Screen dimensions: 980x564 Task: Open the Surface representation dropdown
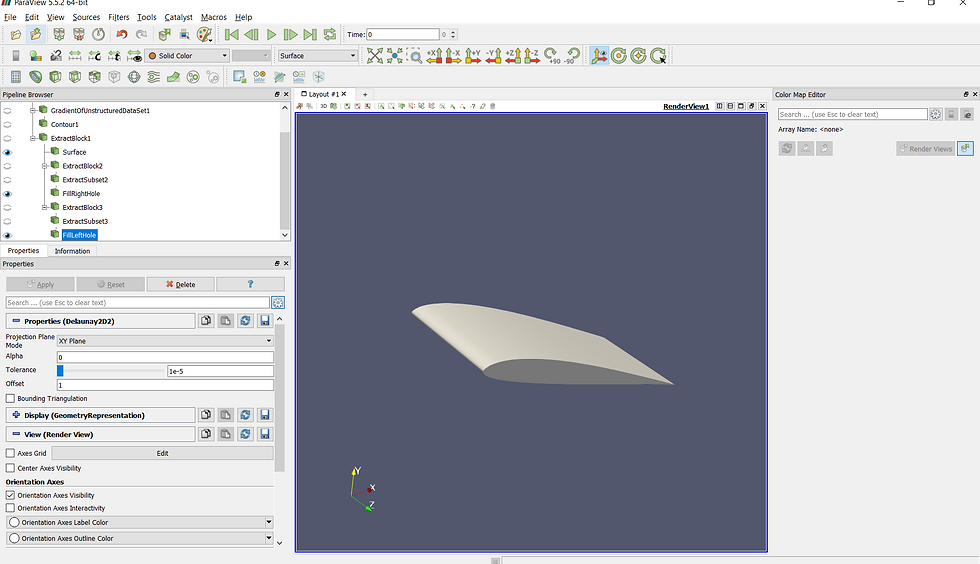(318, 56)
